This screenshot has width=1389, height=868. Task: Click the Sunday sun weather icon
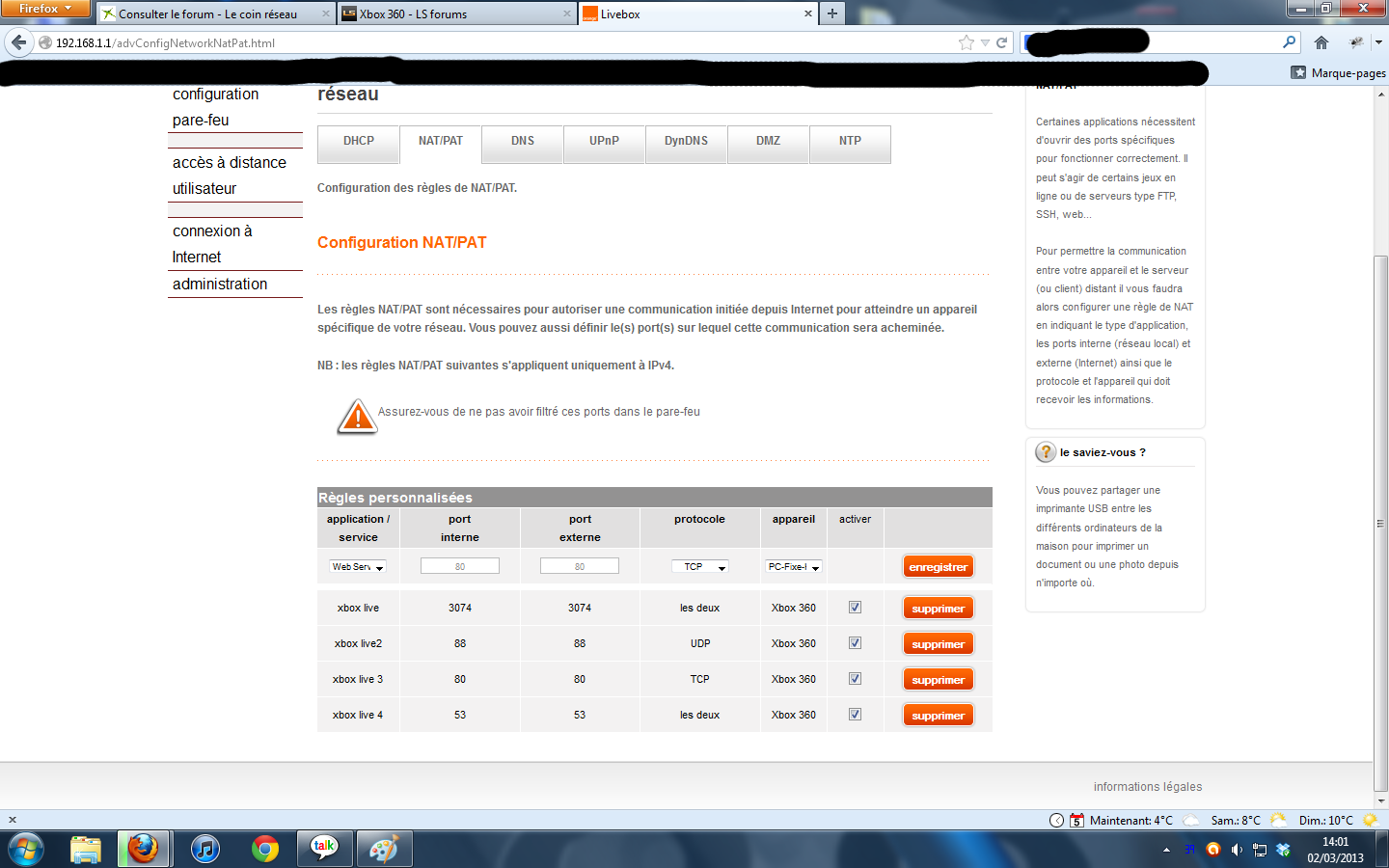coord(1369,820)
